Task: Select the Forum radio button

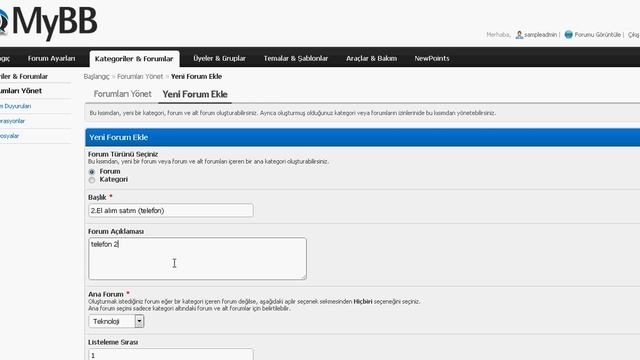Action: coord(92,172)
